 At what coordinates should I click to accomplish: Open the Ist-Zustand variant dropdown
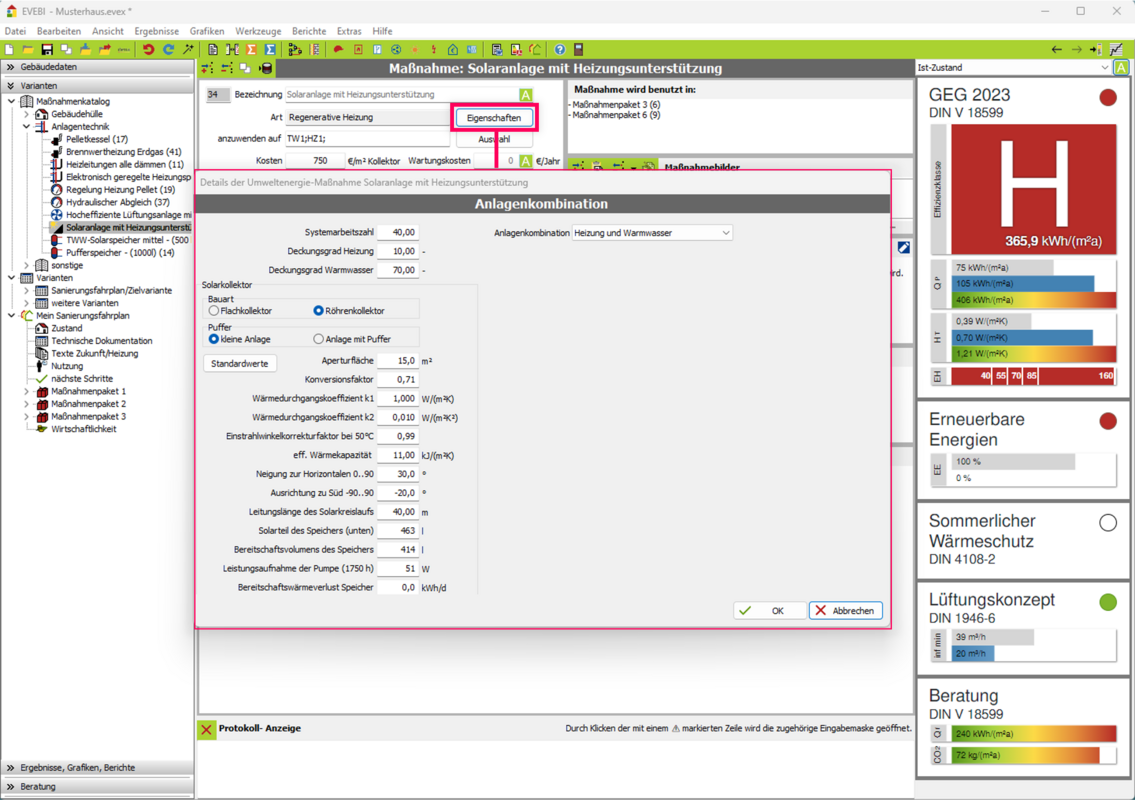pyautogui.click(x=1013, y=68)
